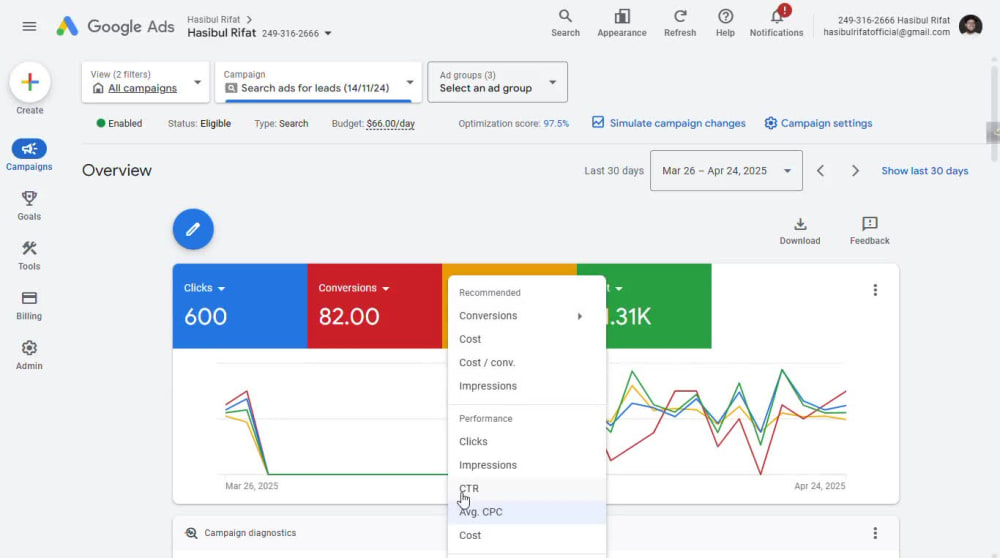The image size is (1000, 558).
Task: Open the Help menu
Action: coord(725,24)
